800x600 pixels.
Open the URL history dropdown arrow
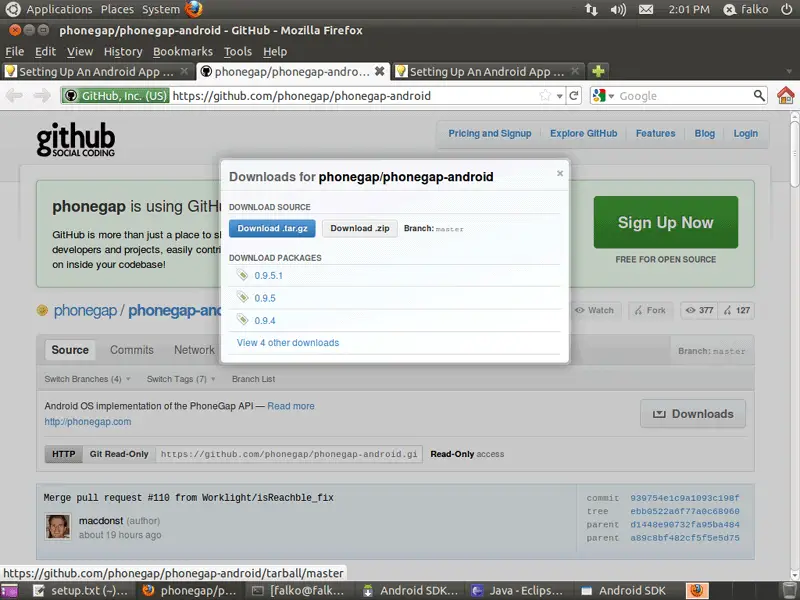(x=560, y=96)
